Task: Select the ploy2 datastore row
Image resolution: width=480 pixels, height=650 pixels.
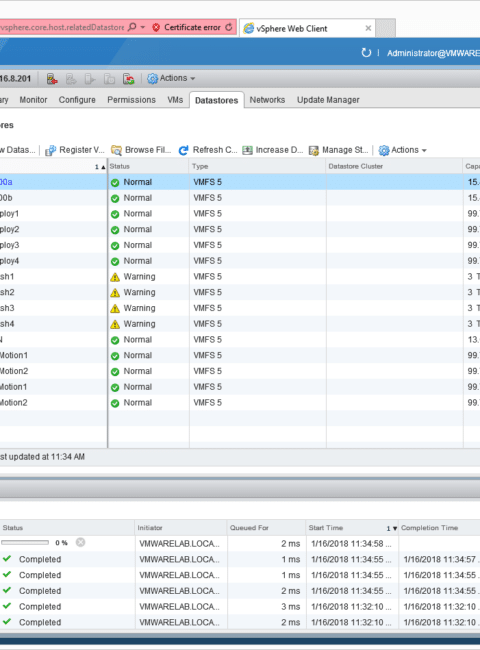Action: [240, 229]
